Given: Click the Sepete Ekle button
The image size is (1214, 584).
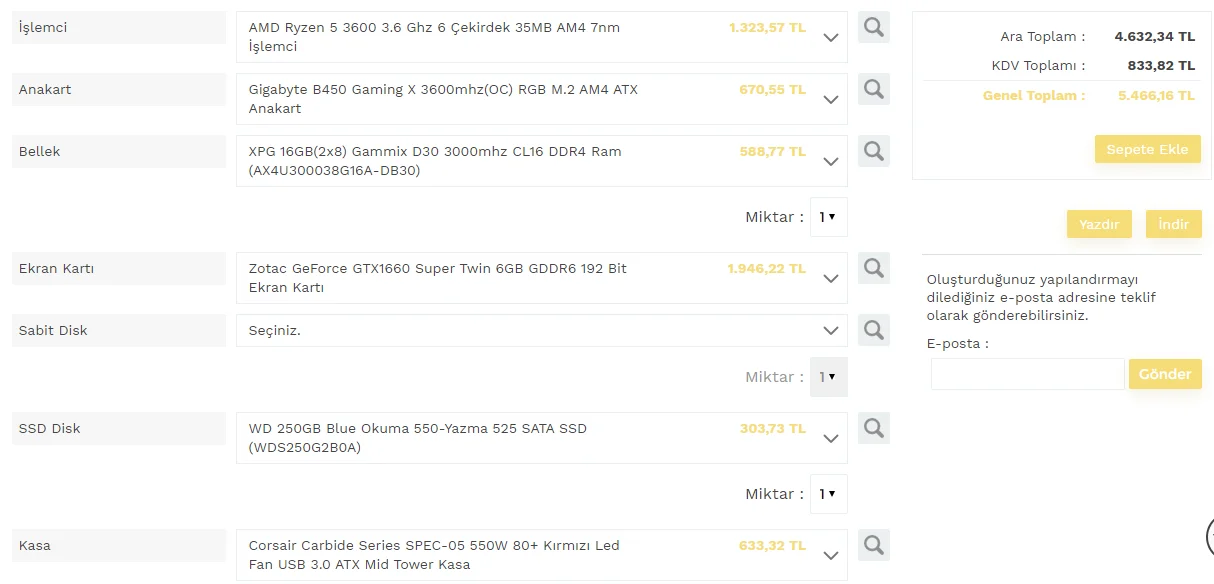Looking at the screenshot, I should [1147, 150].
